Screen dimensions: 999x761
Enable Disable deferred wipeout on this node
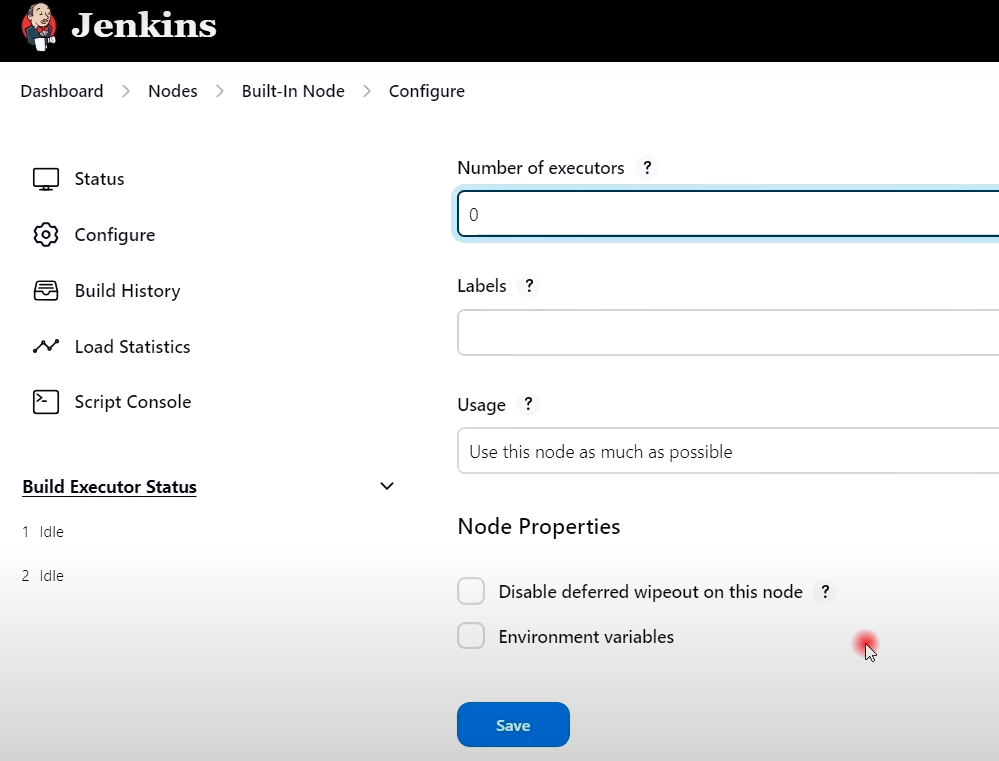tap(471, 592)
